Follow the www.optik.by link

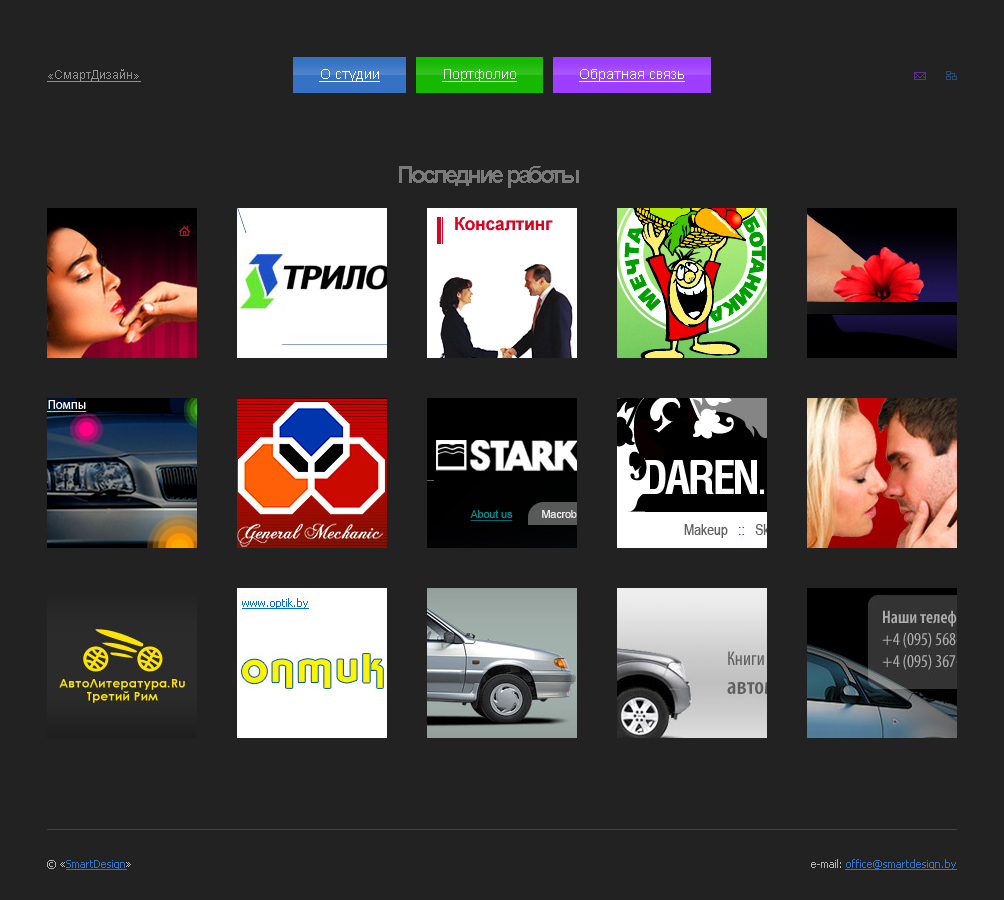tap(275, 603)
